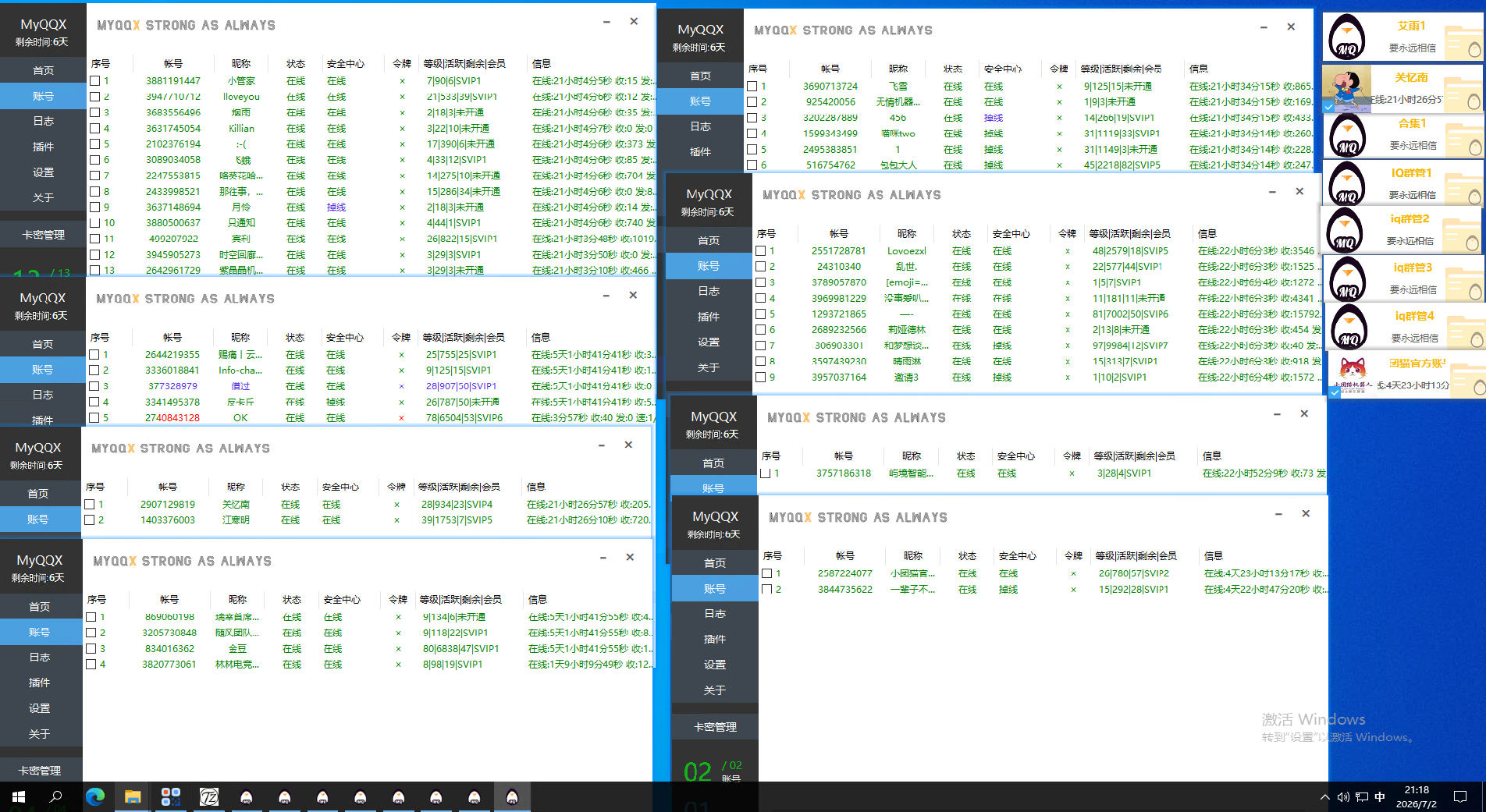Open taskbar search magnifier
This screenshot has height=812, width=1486.
pos(56,796)
